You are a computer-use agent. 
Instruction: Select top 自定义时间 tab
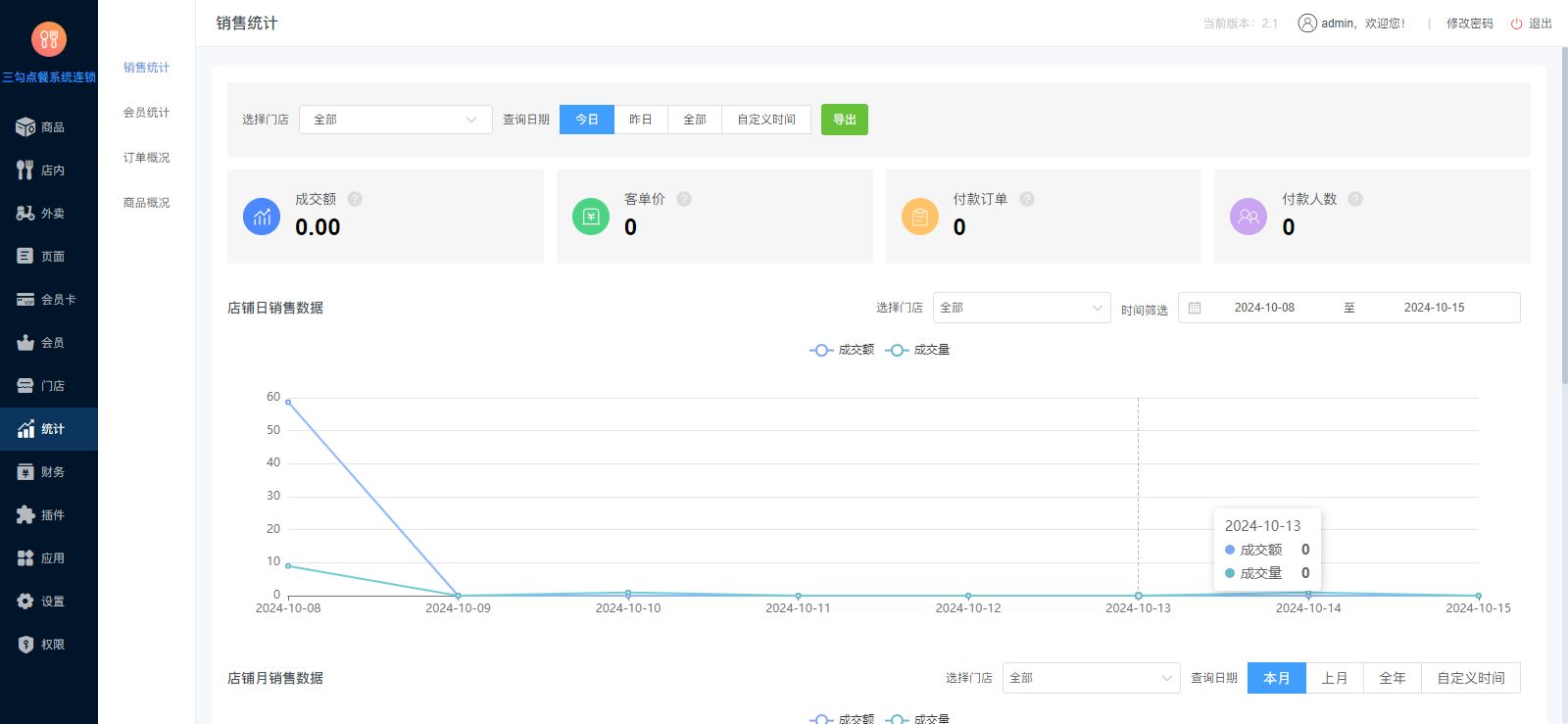coord(766,120)
